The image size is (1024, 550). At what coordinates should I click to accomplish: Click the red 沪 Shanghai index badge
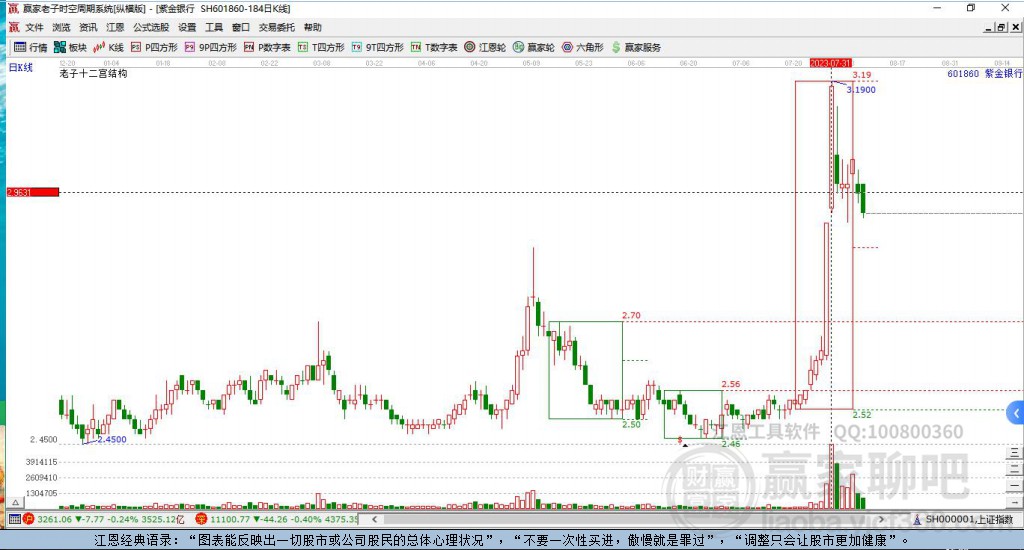pyautogui.click(x=28, y=519)
